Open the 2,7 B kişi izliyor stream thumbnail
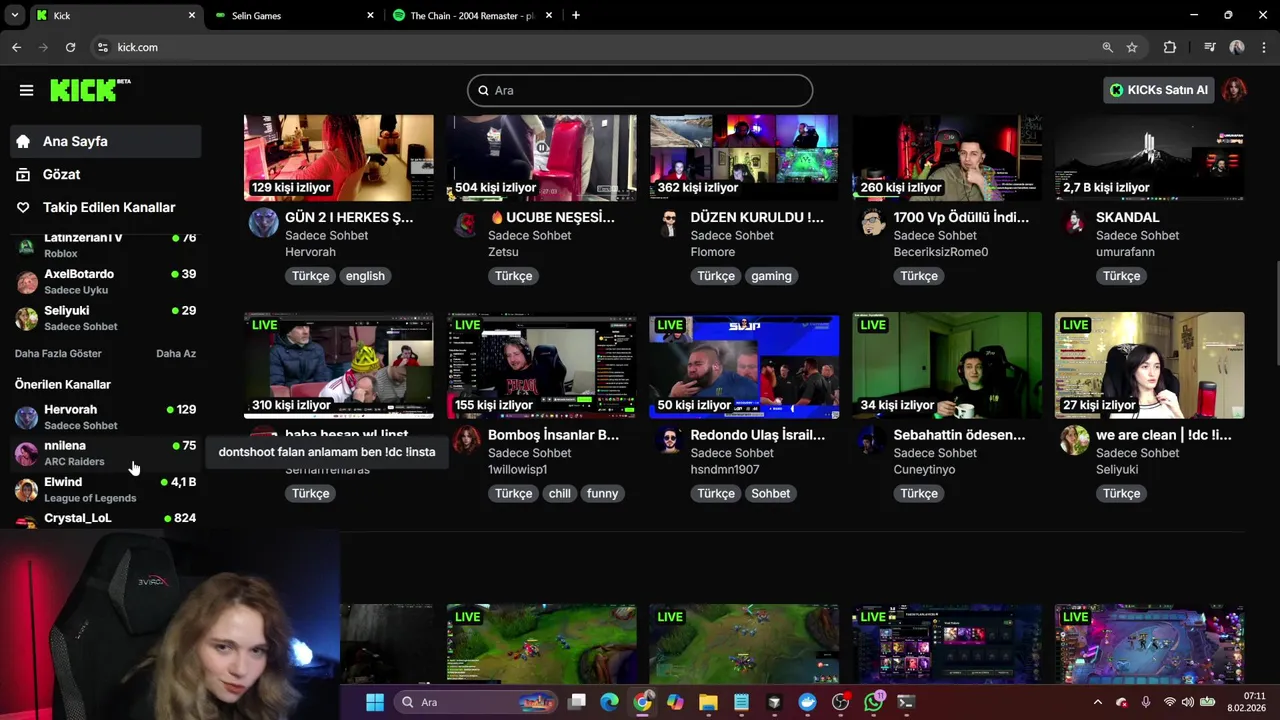 [x=1149, y=157]
